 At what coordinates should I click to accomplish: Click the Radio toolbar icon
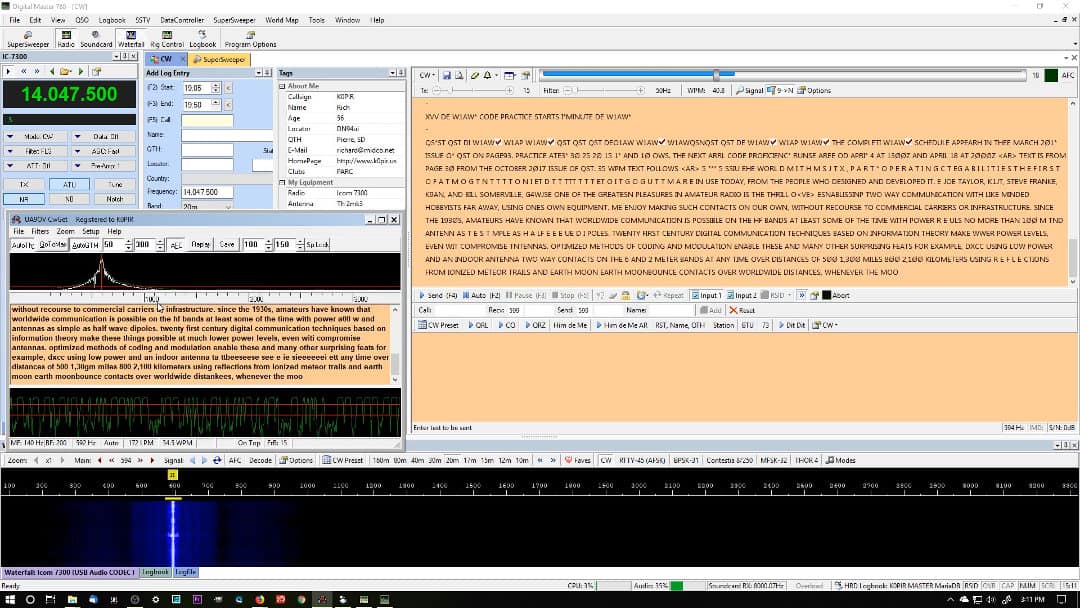coord(66,39)
